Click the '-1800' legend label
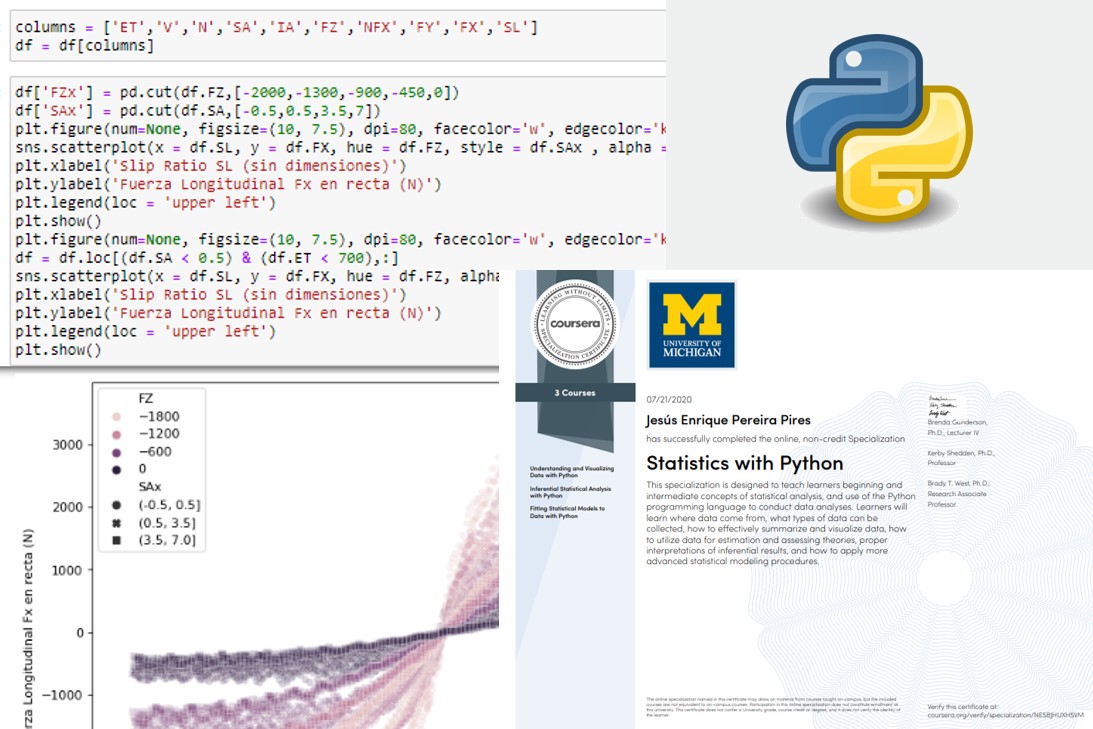 coord(159,417)
